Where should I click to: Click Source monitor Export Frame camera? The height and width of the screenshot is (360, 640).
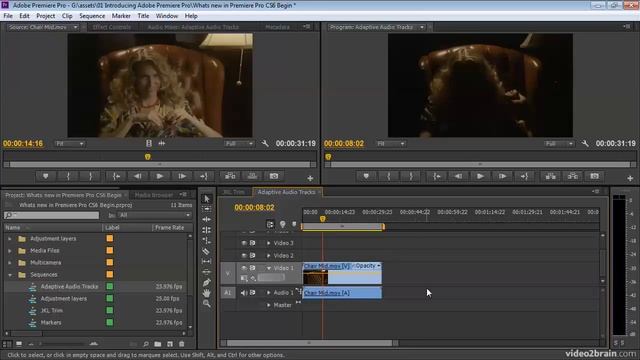[274, 176]
